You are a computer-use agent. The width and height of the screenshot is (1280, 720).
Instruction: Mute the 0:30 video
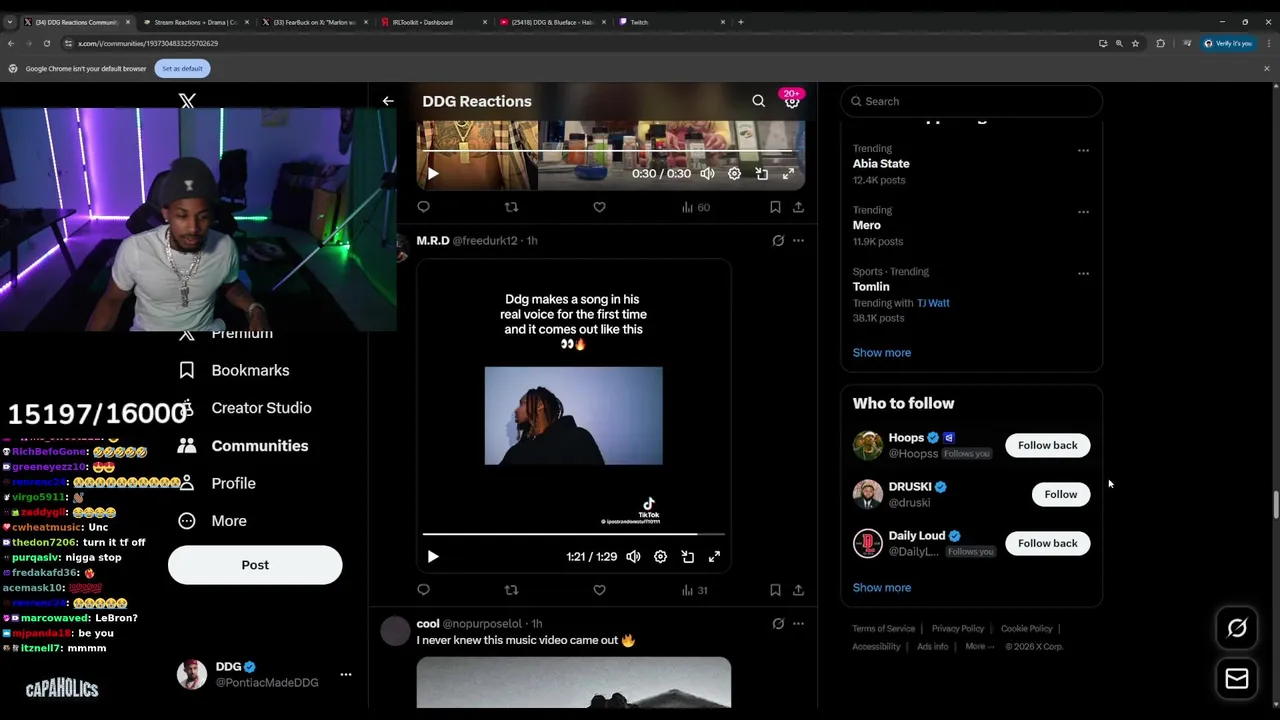pyautogui.click(x=707, y=173)
